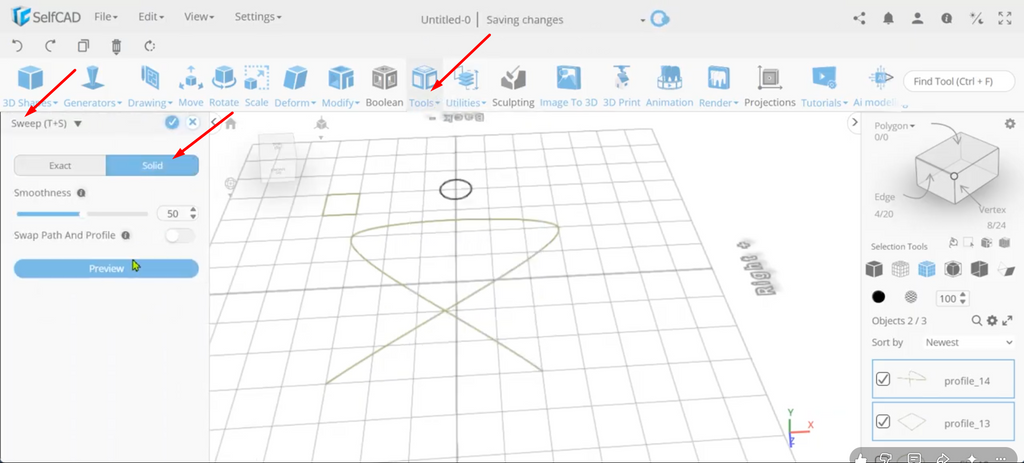This screenshot has height=463, width=1024.
Task: Open the Modify dropdown
Action: 341,85
